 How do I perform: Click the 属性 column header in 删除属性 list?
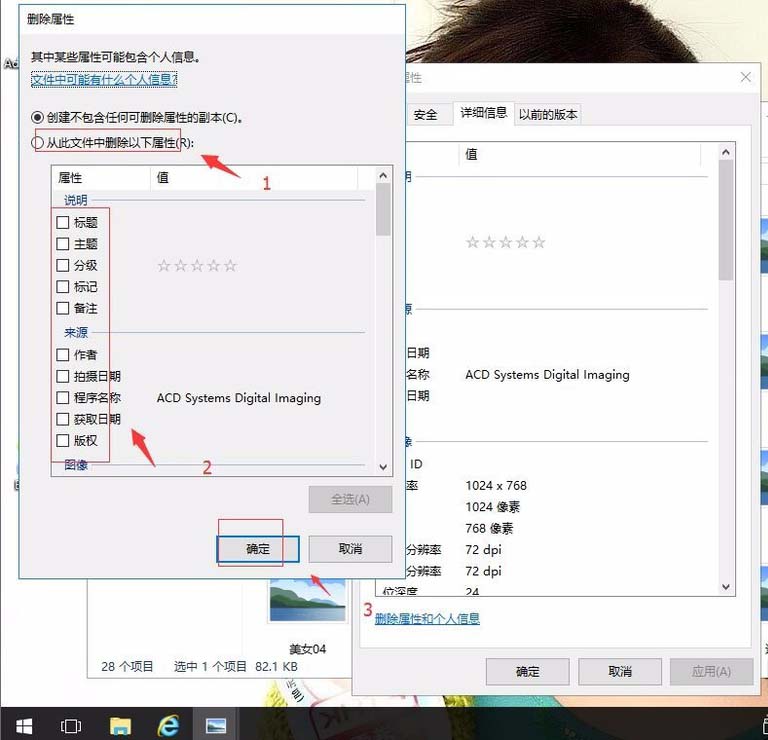tap(101, 177)
